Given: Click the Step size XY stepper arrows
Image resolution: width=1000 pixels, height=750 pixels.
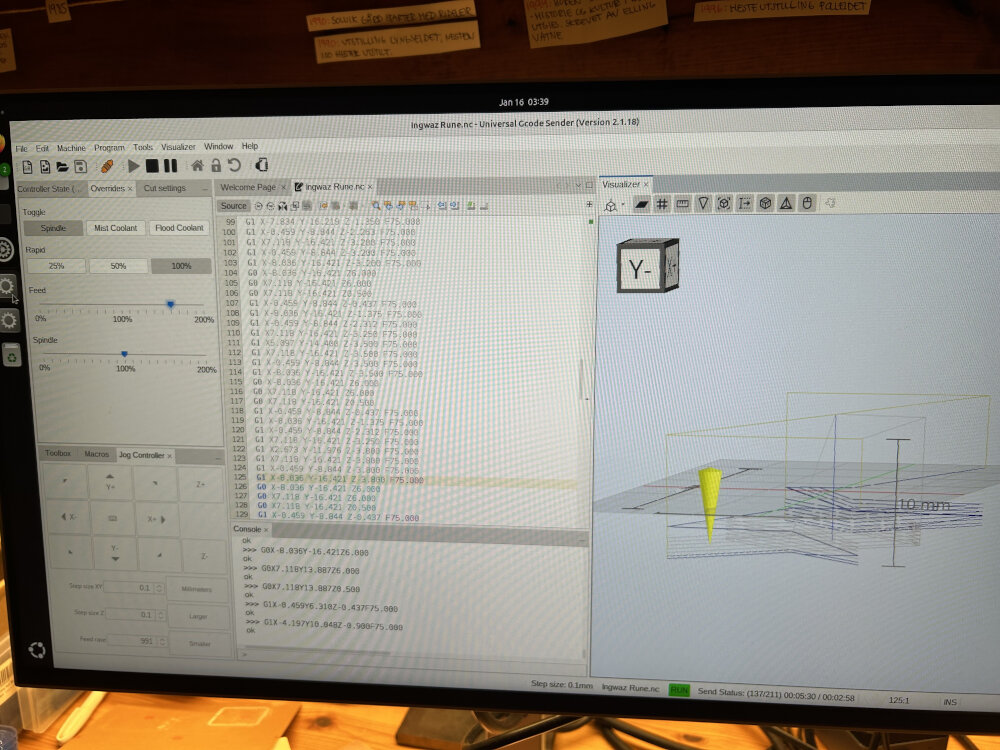Looking at the screenshot, I should [x=159, y=587].
